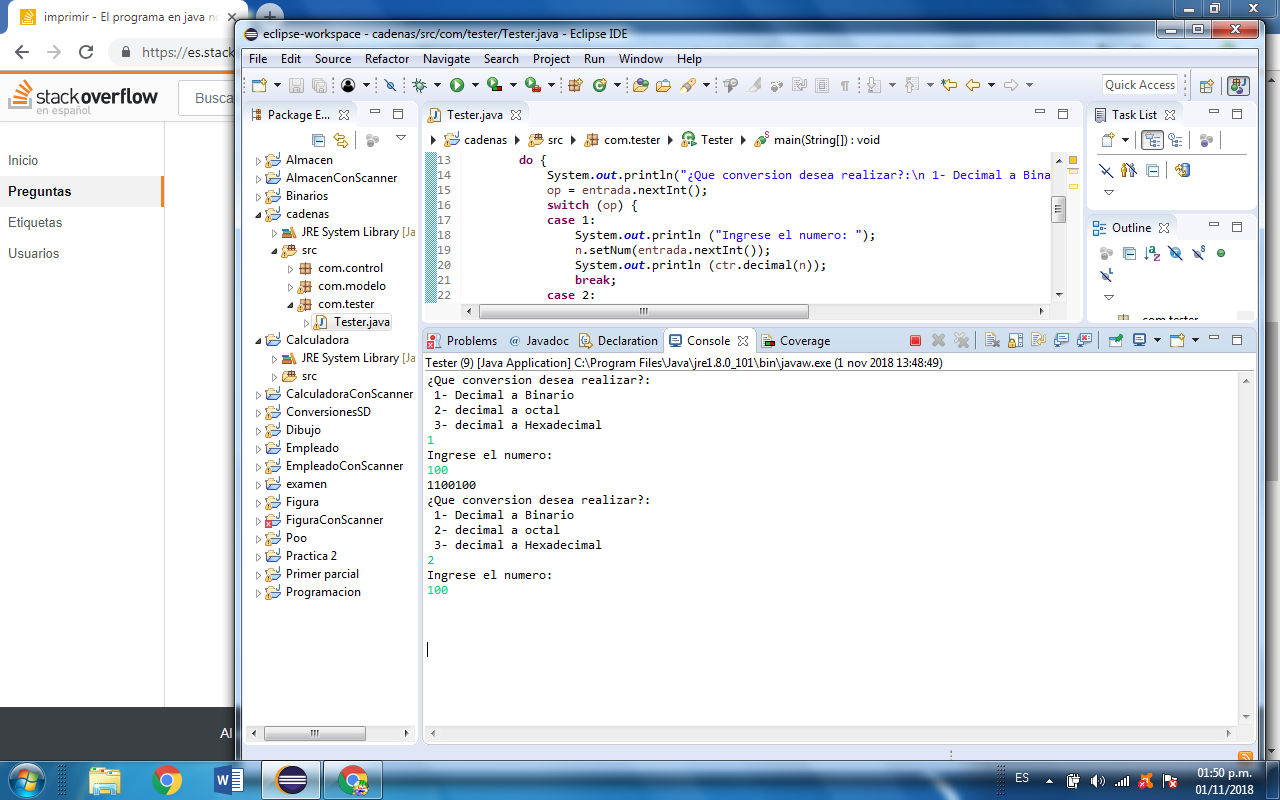Click Usuarios link in Stack Overflow sidebar
This screenshot has width=1280, height=800.
tap(33, 253)
